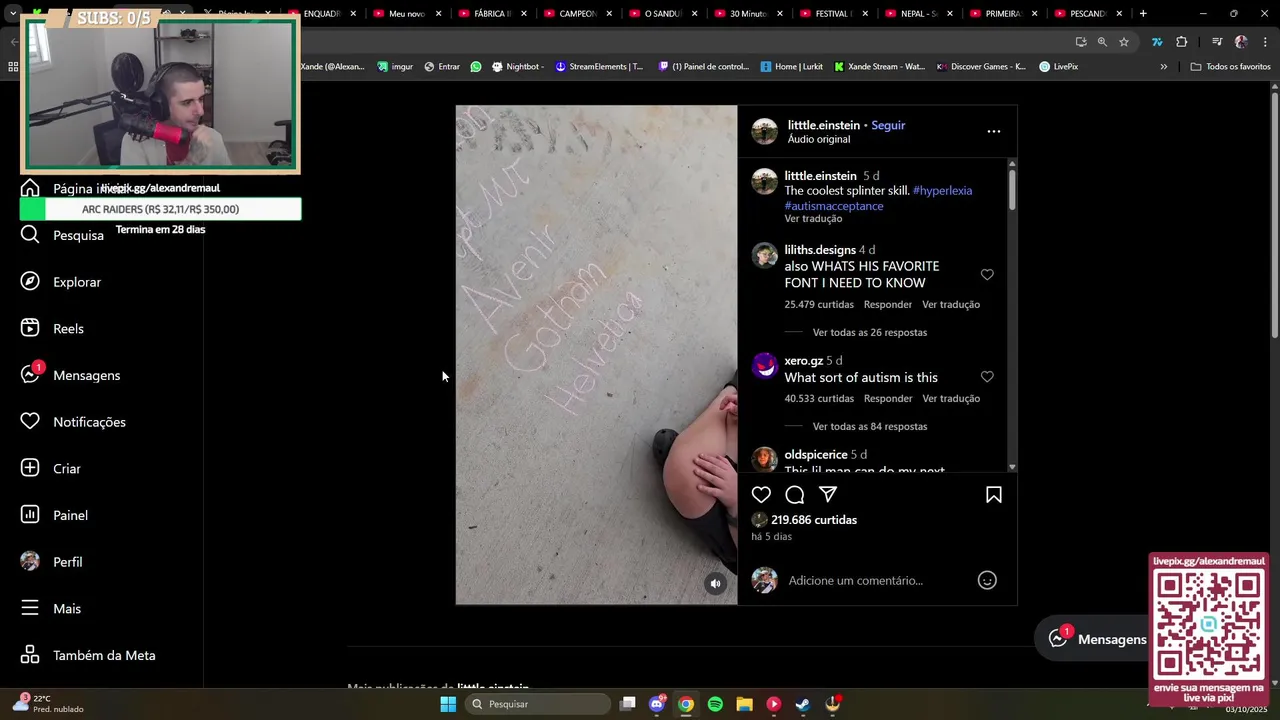Bookmark this page with star icon
This screenshot has height=720, width=1280.
point(1124,42)
